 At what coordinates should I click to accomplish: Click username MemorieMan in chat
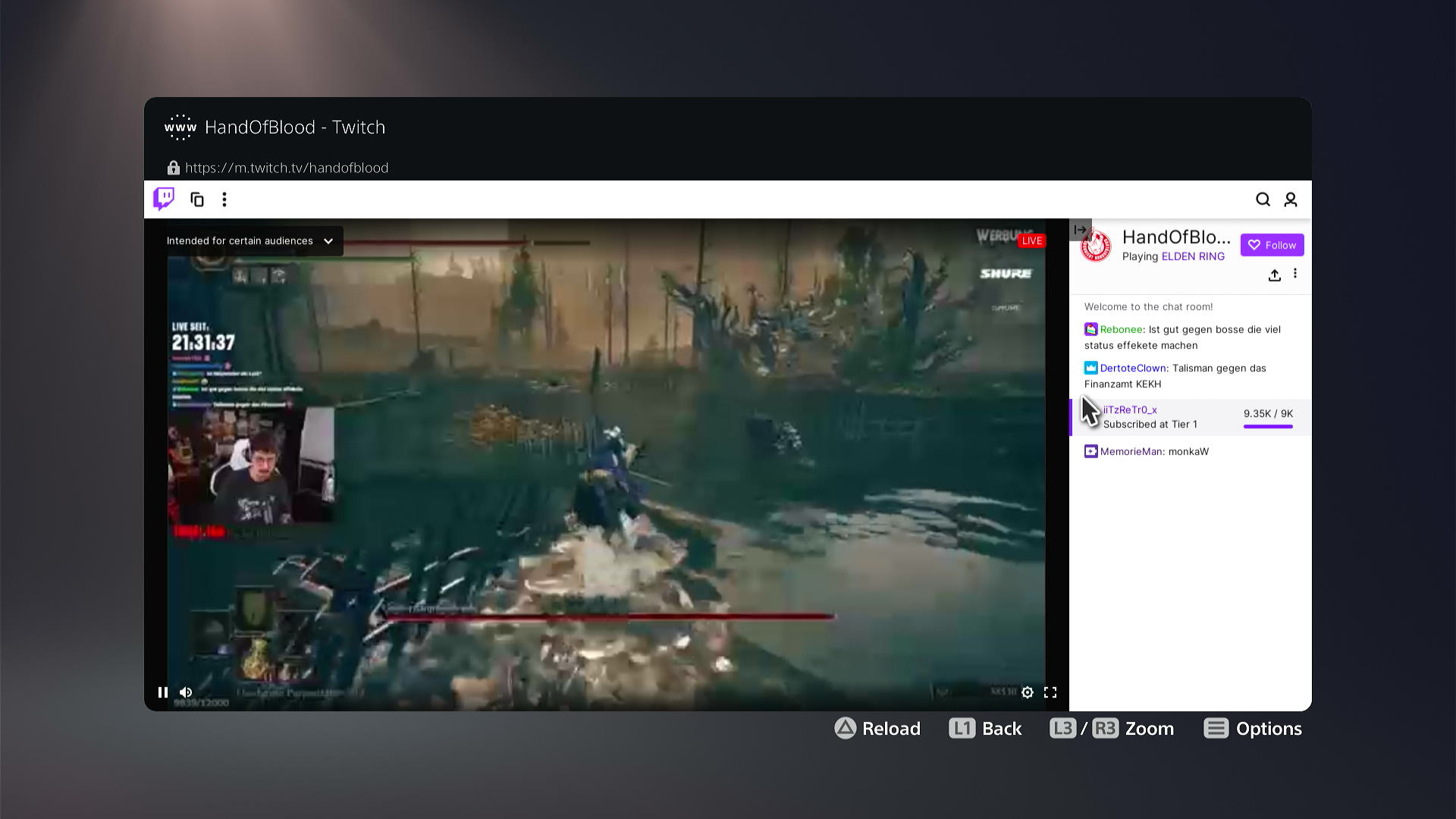point(1131,451)
